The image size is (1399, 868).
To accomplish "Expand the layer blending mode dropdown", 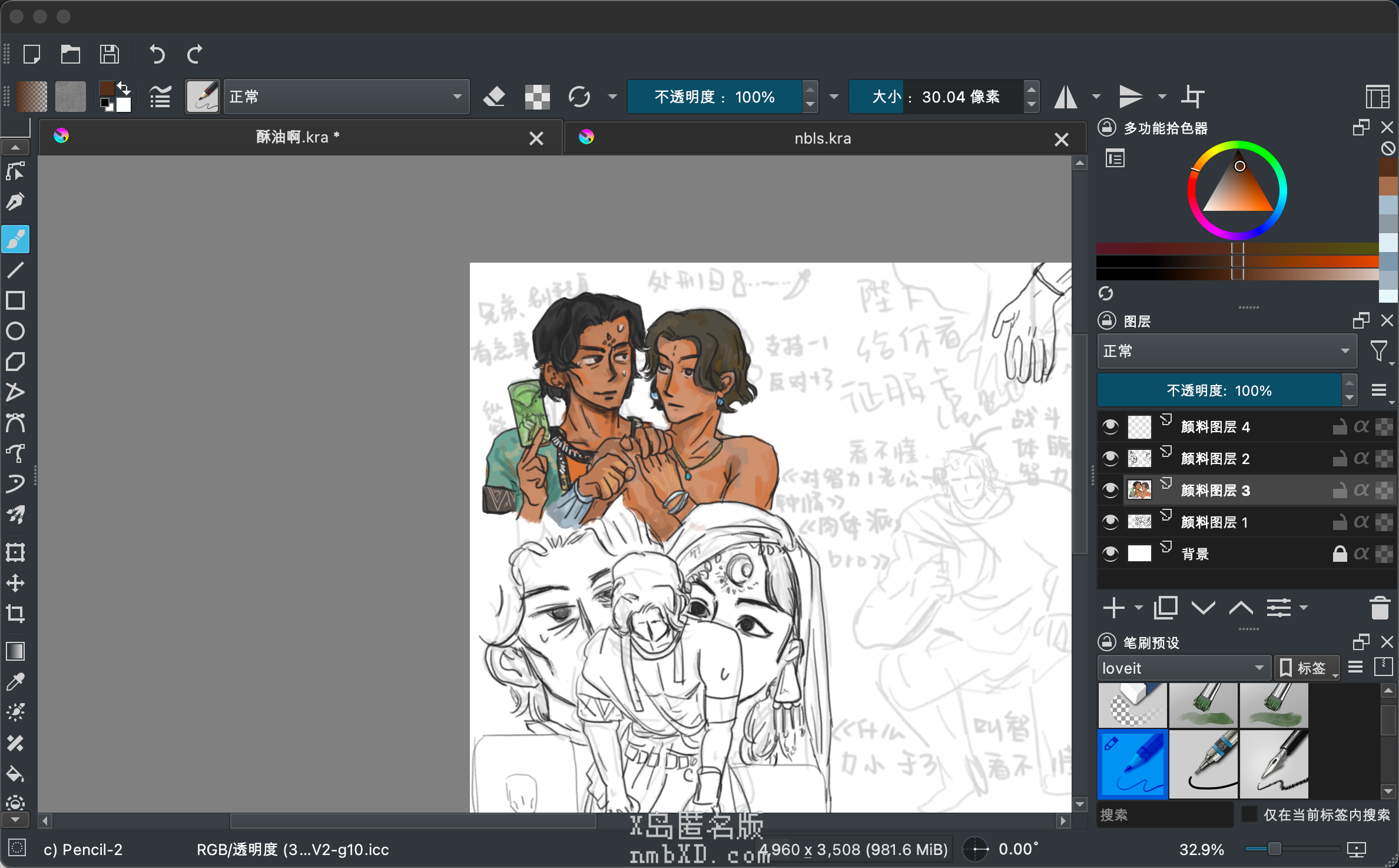I will coord(1226,351).
